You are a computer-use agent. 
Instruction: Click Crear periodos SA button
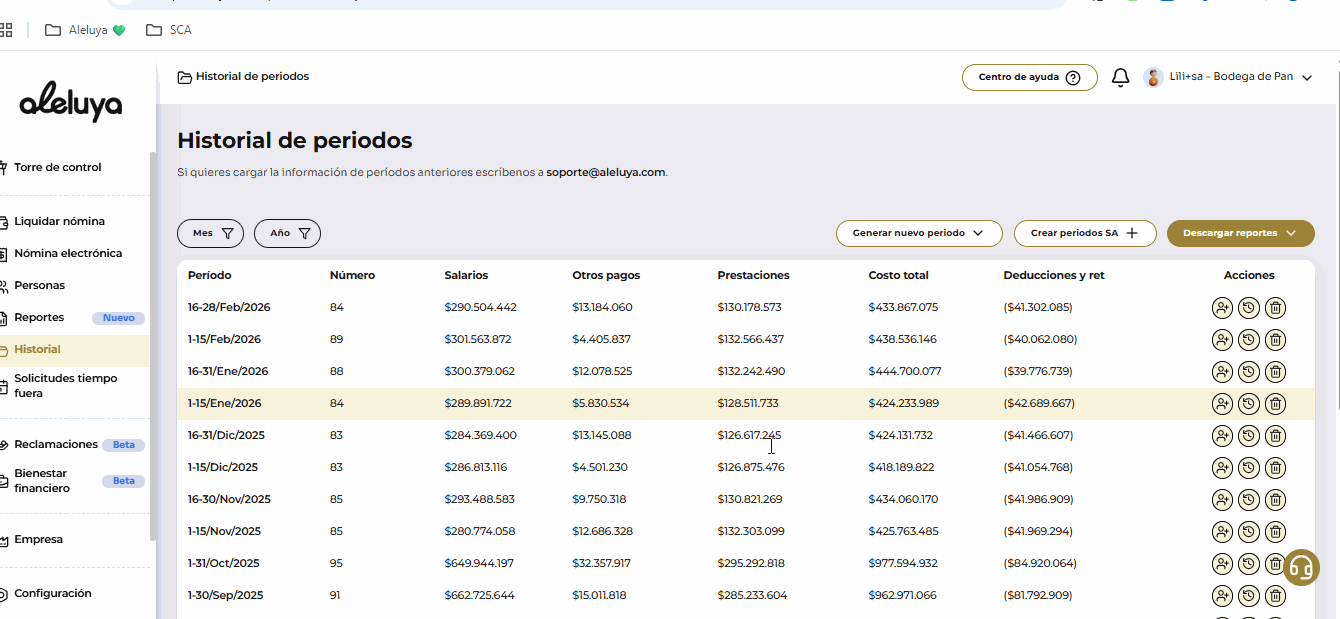(1084, 233)
